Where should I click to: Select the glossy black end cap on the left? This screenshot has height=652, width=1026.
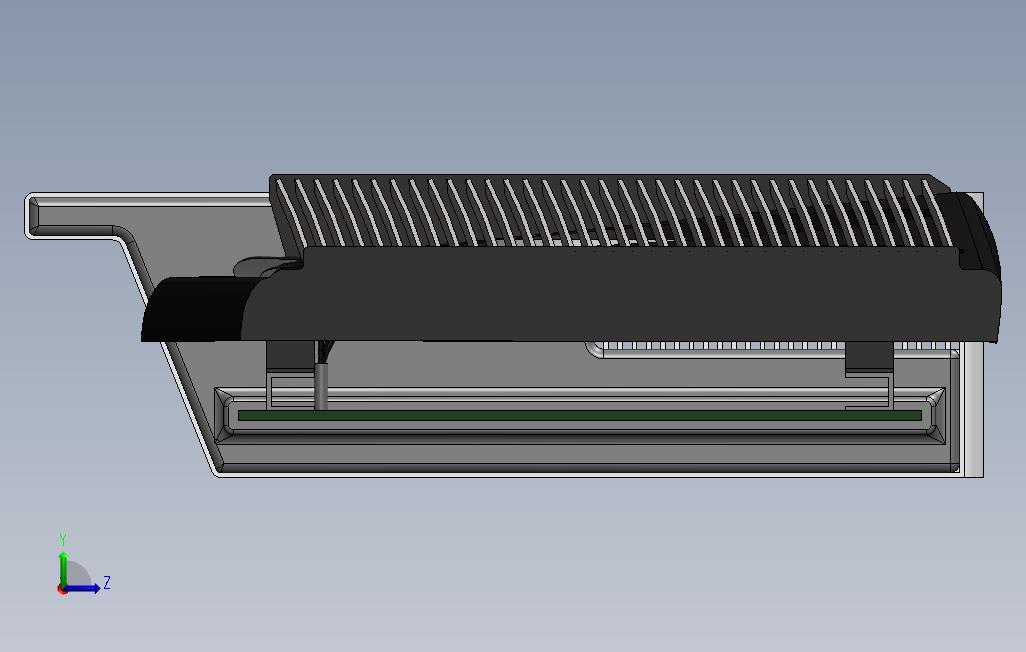pyautogui.click(x=196, y=308)
